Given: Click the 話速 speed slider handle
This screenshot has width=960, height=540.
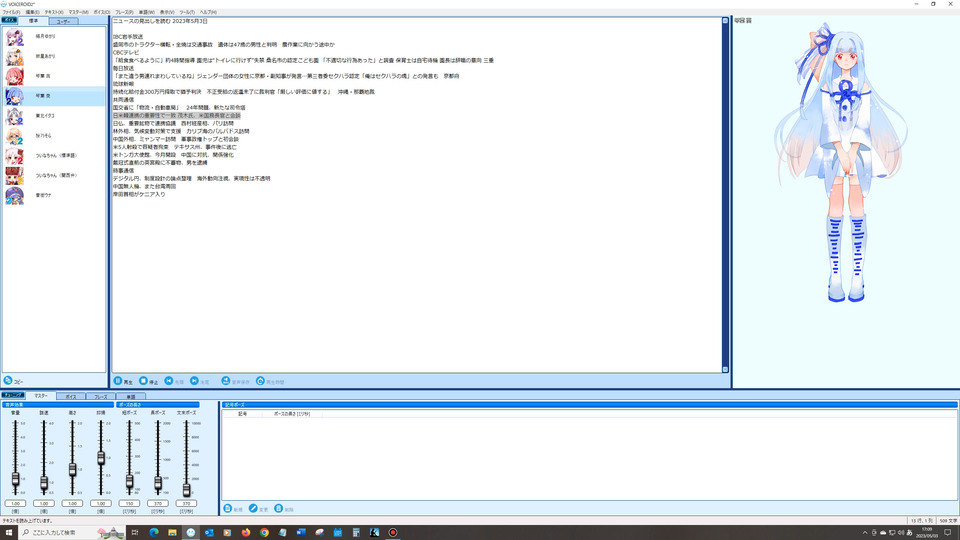Looking at the screenshot, I should coord(43,483).
